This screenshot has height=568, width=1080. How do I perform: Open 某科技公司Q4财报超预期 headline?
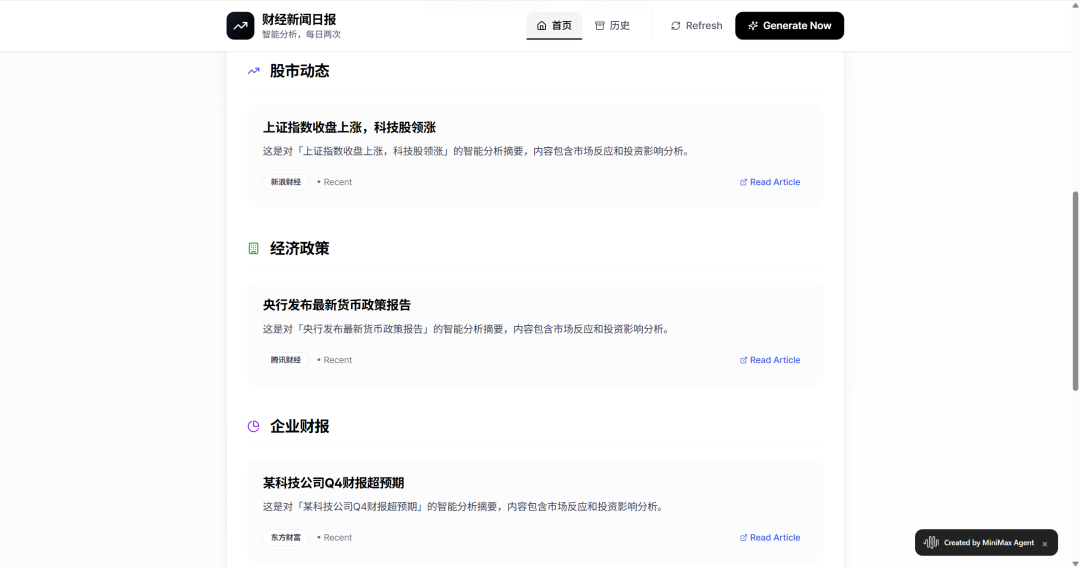tap(333, 483)
